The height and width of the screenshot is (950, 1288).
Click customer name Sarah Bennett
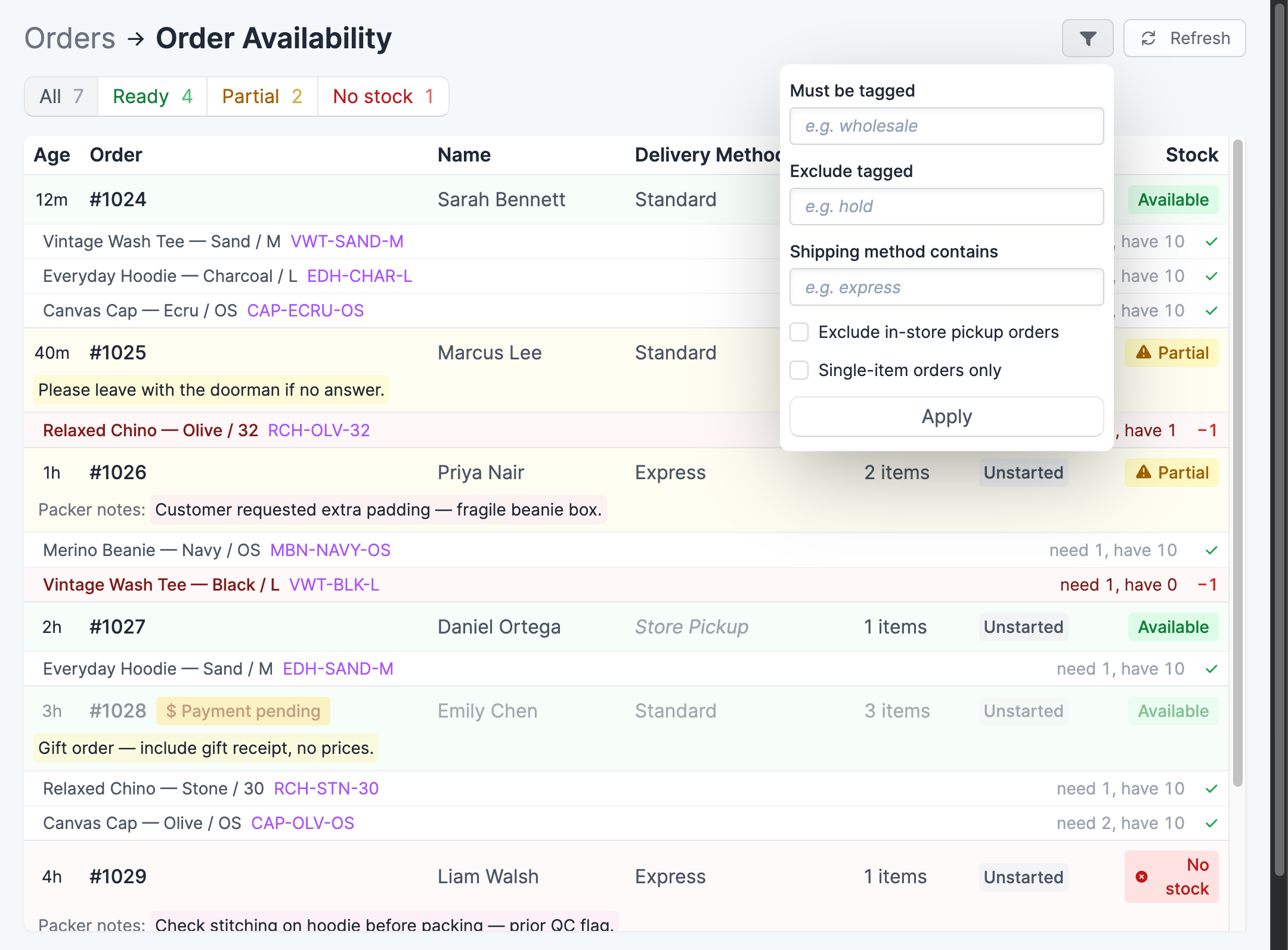(x=501, y=200)
